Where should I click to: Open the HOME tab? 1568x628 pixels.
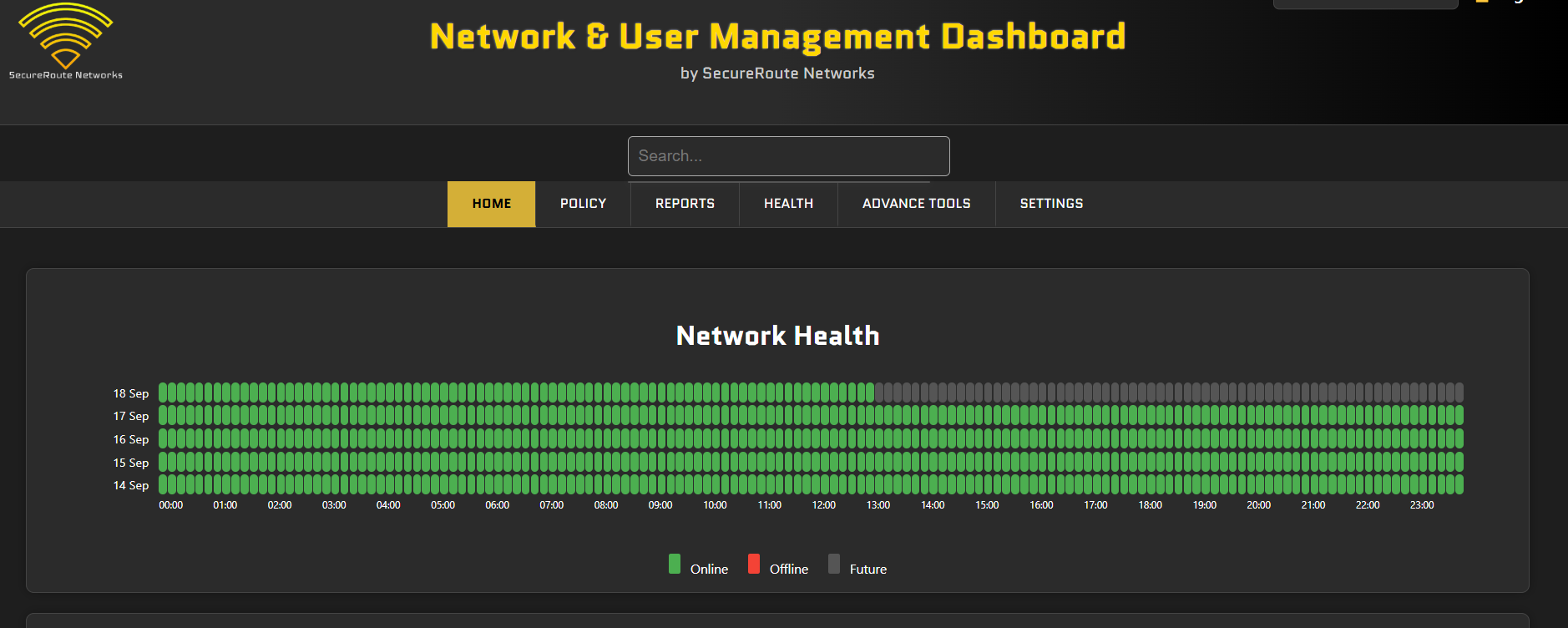(491, 204)
